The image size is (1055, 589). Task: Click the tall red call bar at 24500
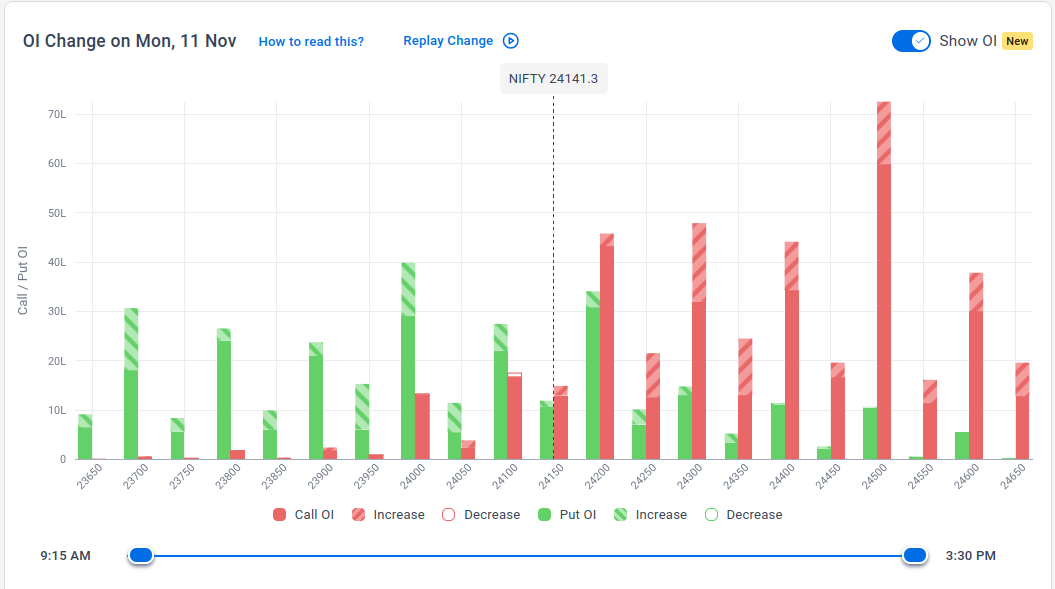(x=883, y=281)
